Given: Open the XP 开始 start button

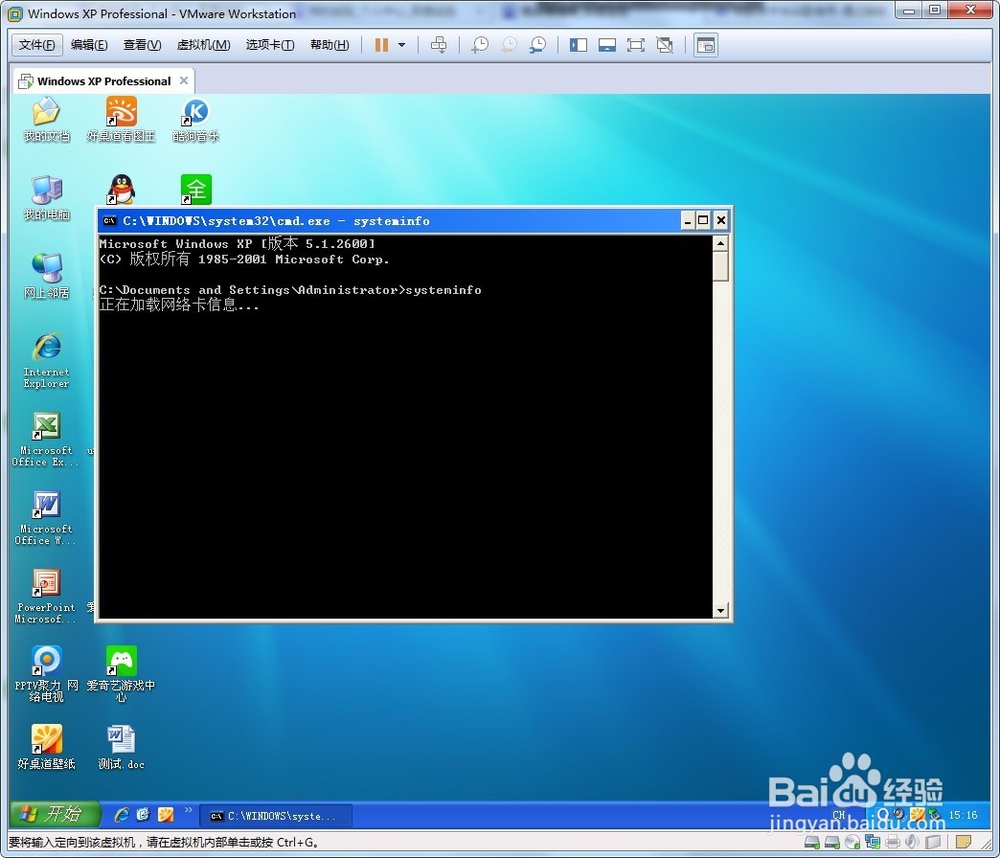Looking at the screenshot, I should (x=55, y=814).
